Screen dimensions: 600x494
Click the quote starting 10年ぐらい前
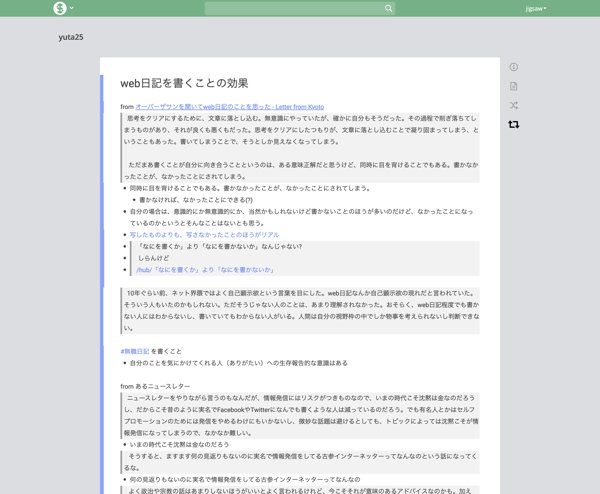(300, 311)
